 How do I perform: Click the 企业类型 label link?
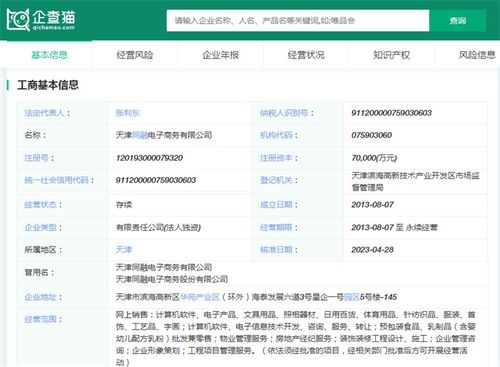(x=40, y=227)
